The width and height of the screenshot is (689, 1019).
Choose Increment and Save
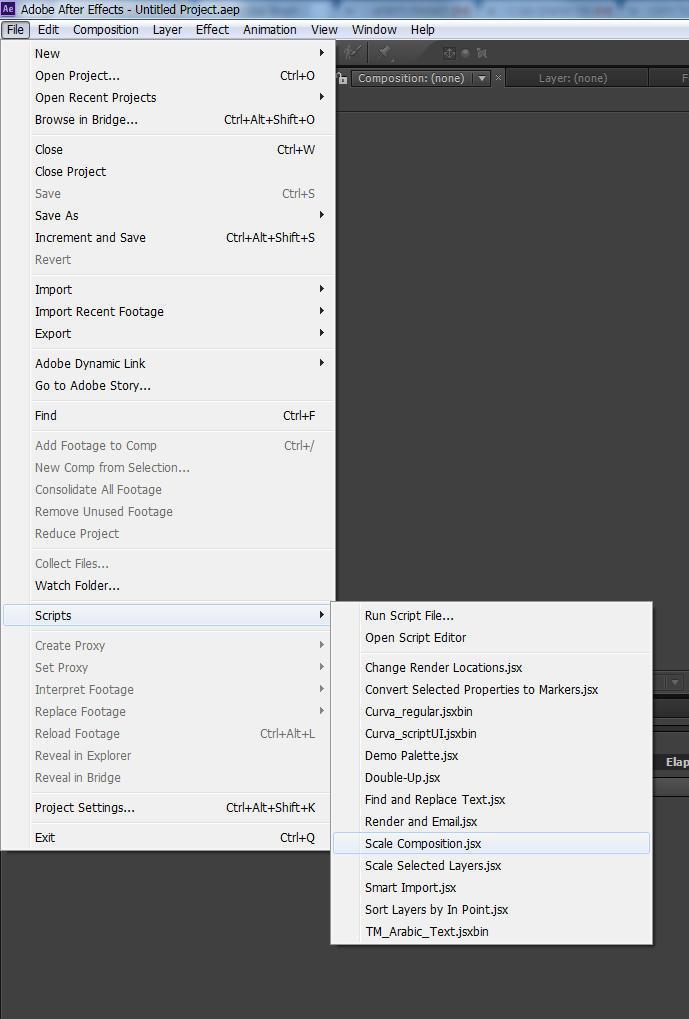point(168,238)
